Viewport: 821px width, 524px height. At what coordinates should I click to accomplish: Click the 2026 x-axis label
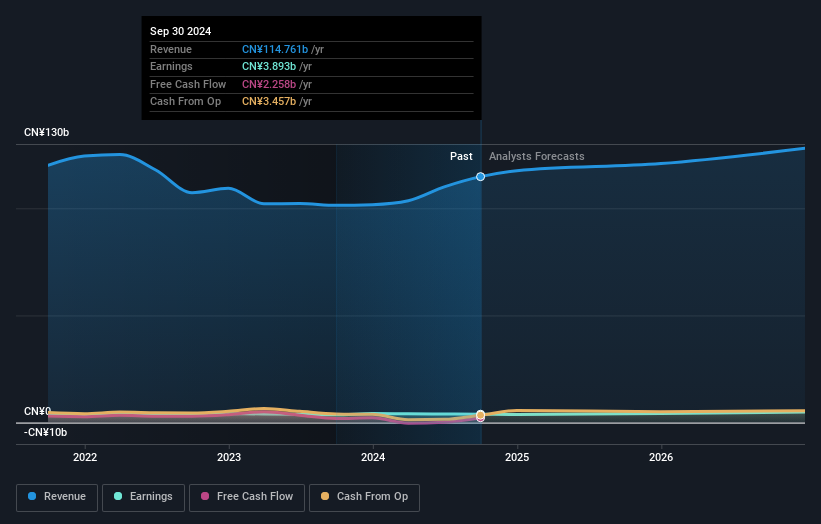pyautogui.click(x=661, y=457)
